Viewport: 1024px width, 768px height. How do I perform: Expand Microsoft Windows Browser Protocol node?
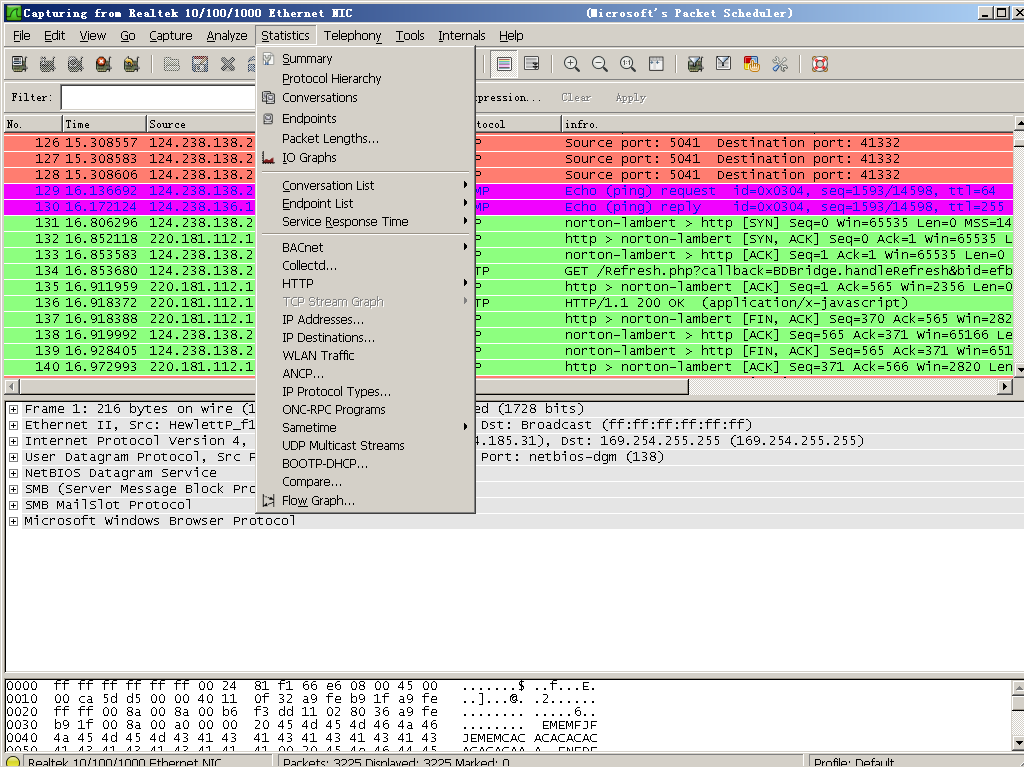coord(13,521)
